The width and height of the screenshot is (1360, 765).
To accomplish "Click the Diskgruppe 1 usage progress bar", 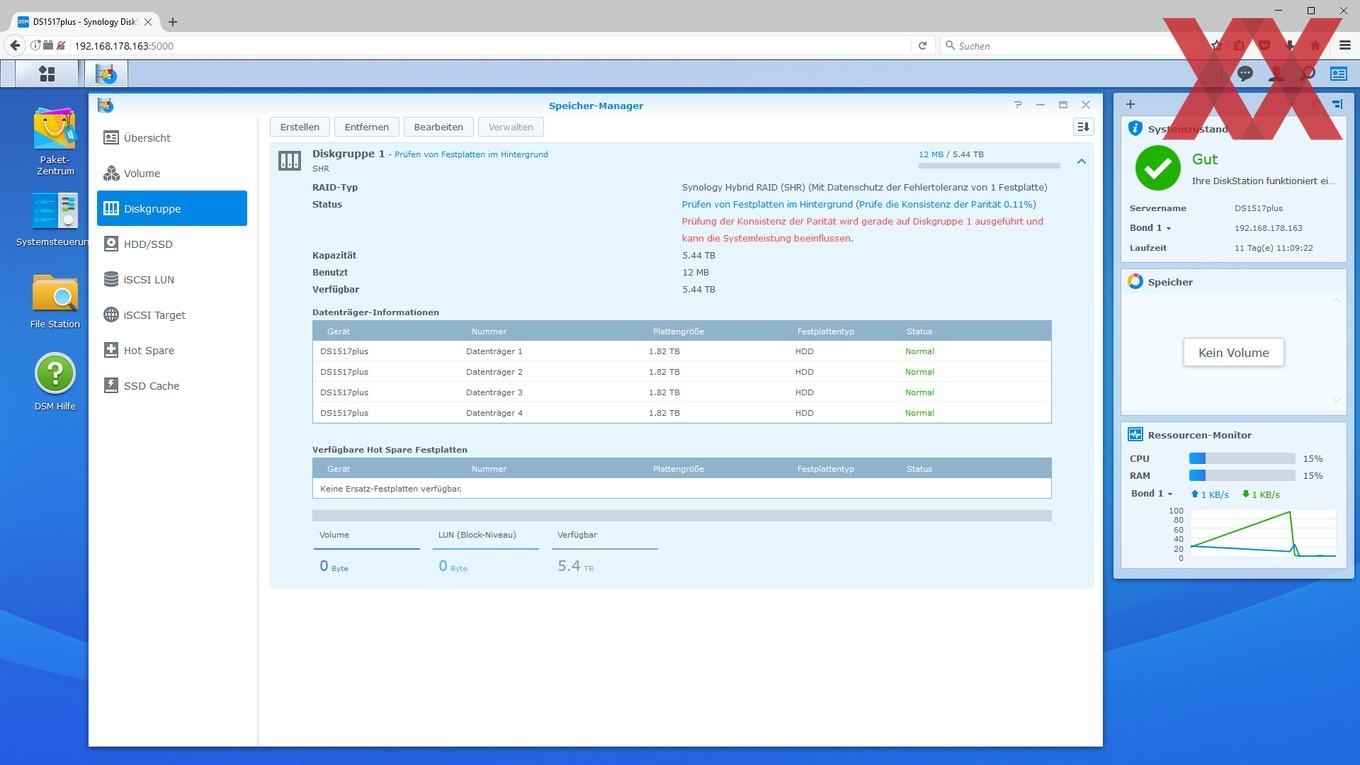I will 989,166.
